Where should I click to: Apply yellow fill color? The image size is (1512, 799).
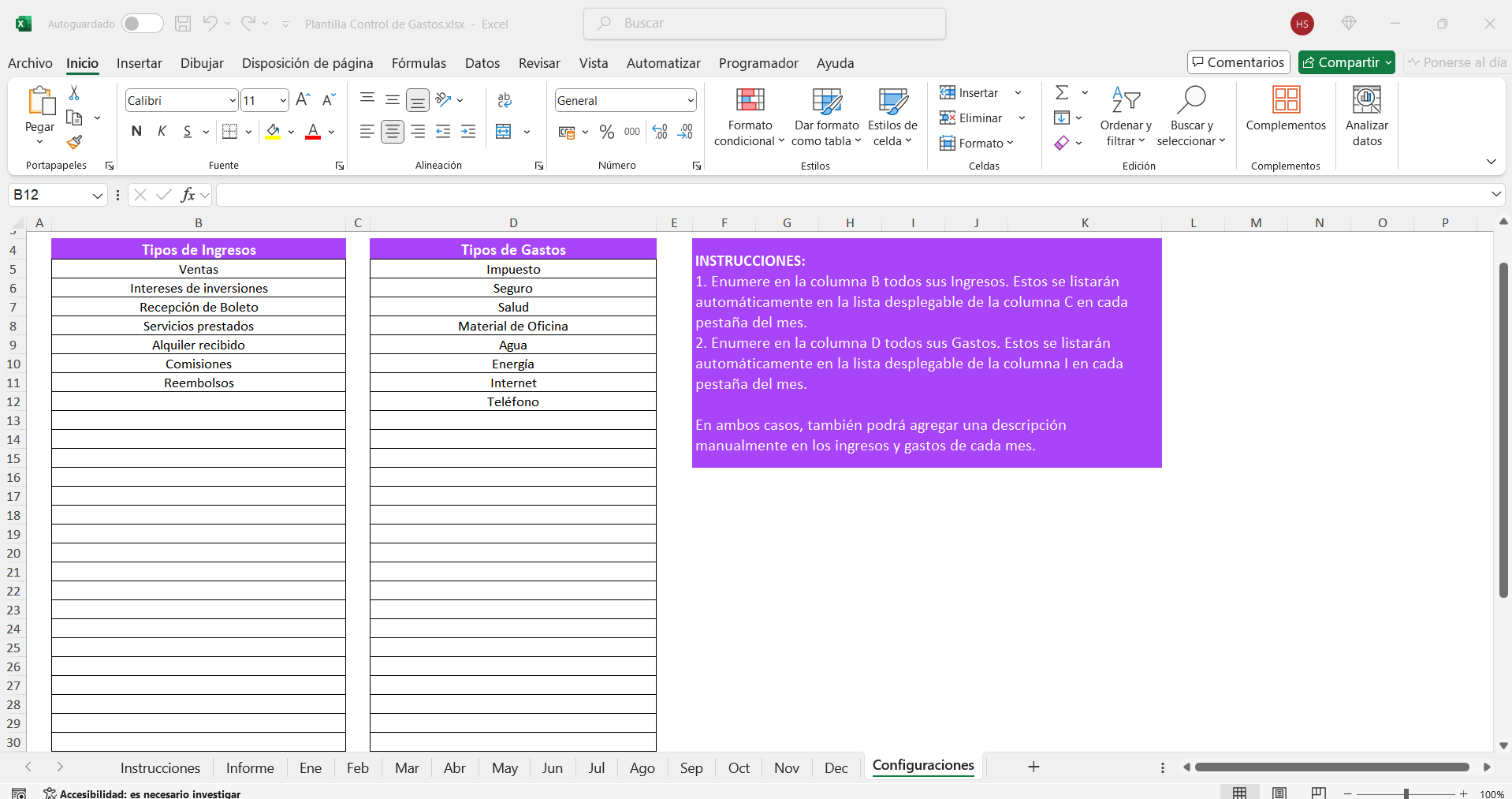pyautogui.click(x=273, y=132)
